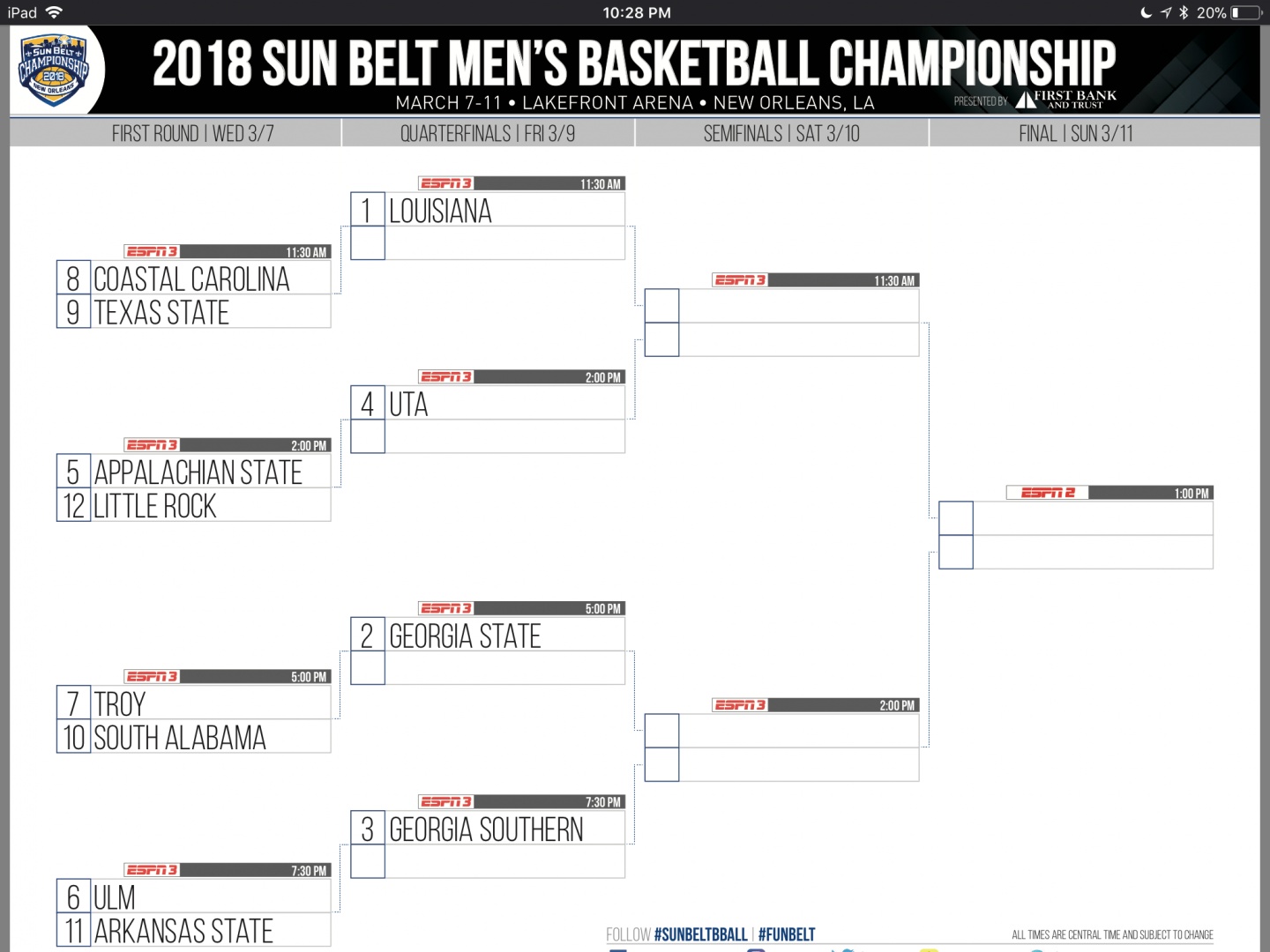Viewport: 1270px width, 952px height.
Task: Tap the ESPN3 logo above Louisiana
Action: (x=445, y=183)
